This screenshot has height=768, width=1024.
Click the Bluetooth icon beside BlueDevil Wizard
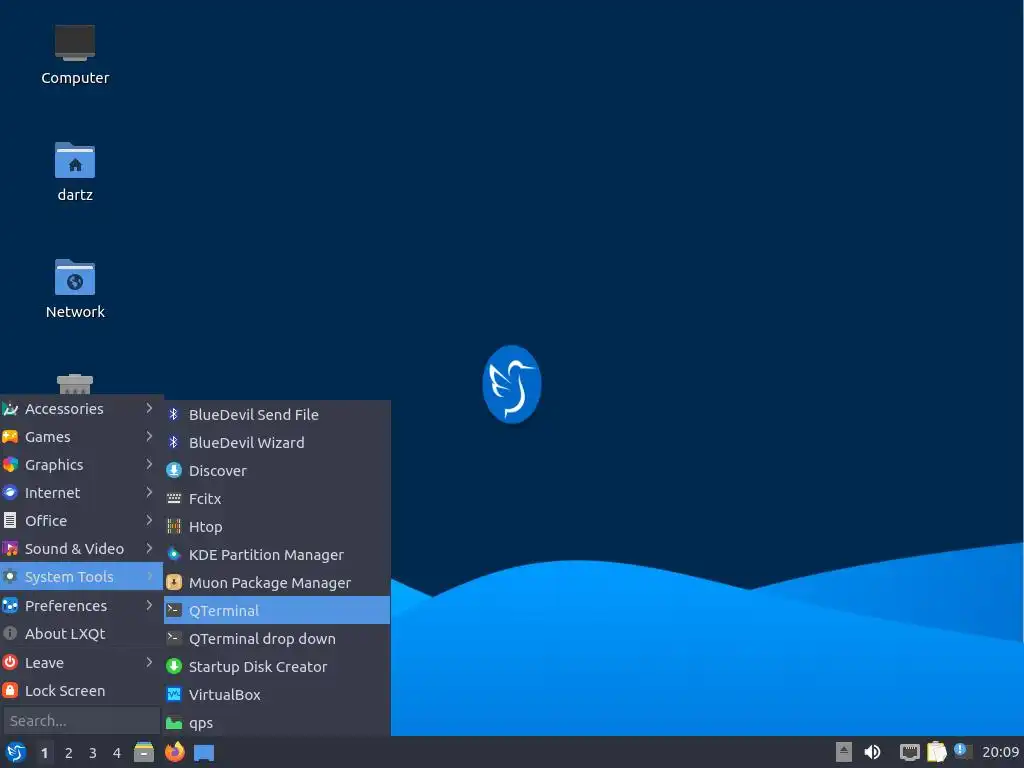174,442
